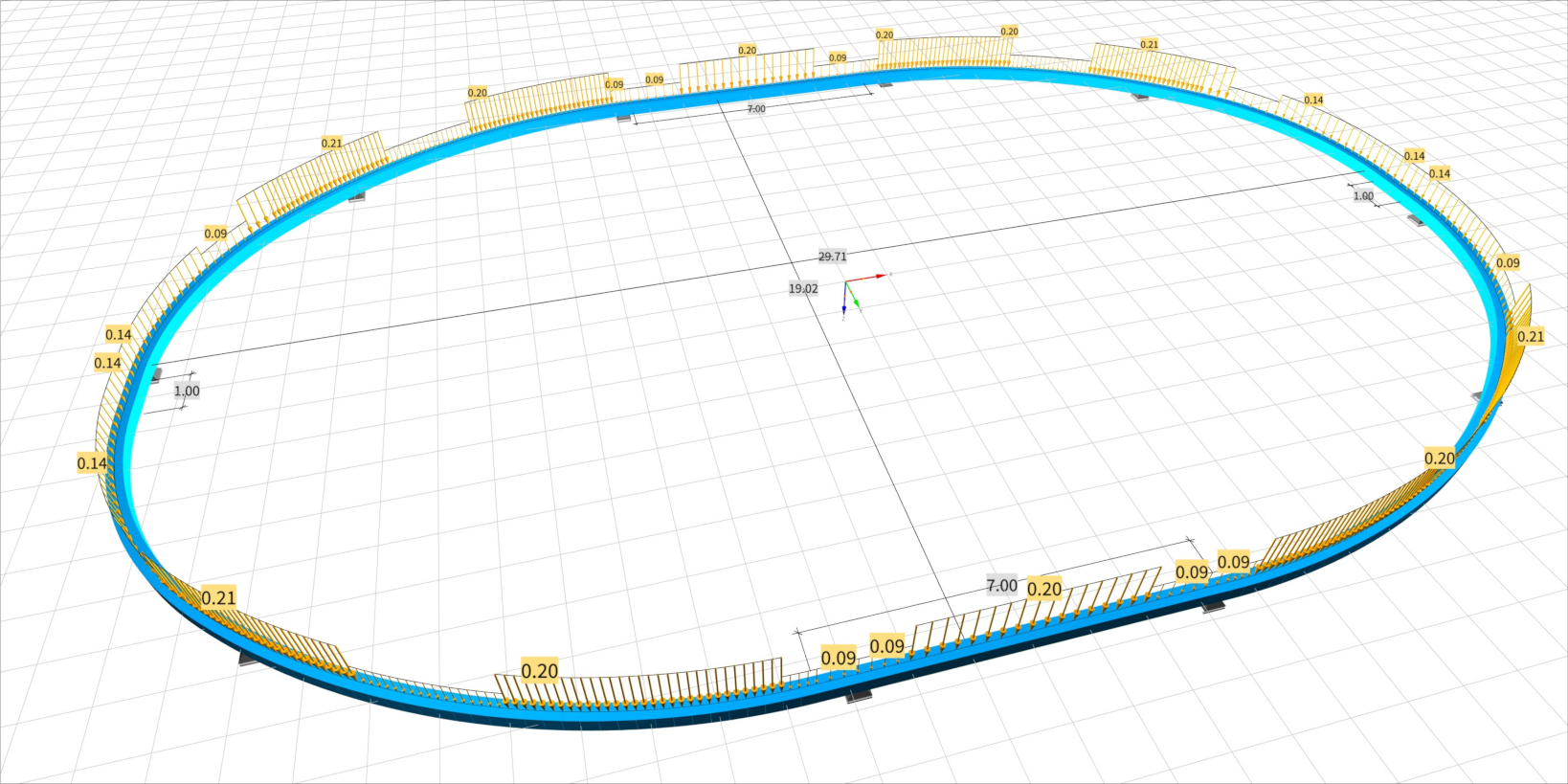The image size is (1568, 784).
Task: Pick the 0.21 load label at right edge
Action: point(1531,336)
